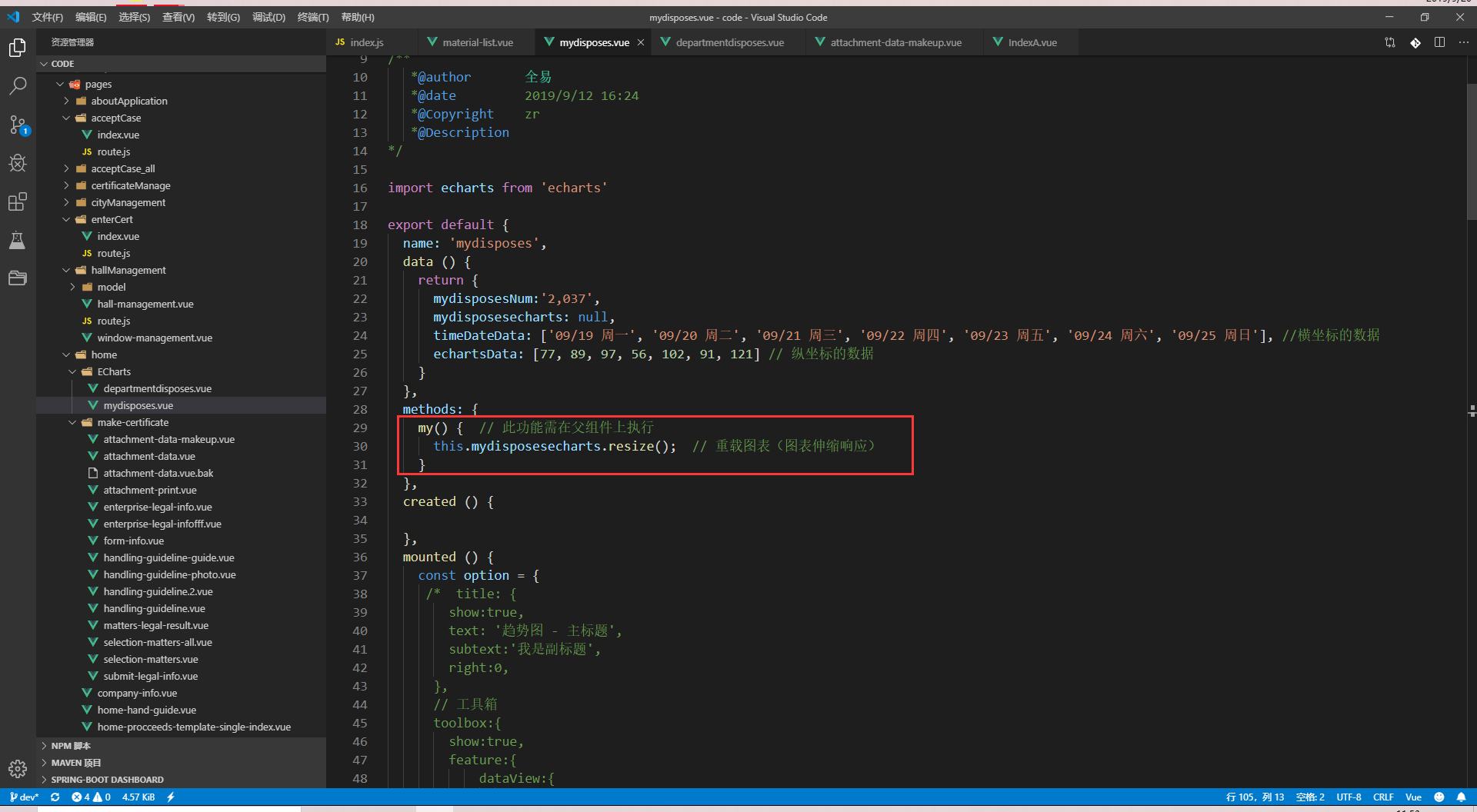The width and height of the screenshot is (1477, 812).
Task: Collapse the acceptCase folder
Action: coord(182,118)
